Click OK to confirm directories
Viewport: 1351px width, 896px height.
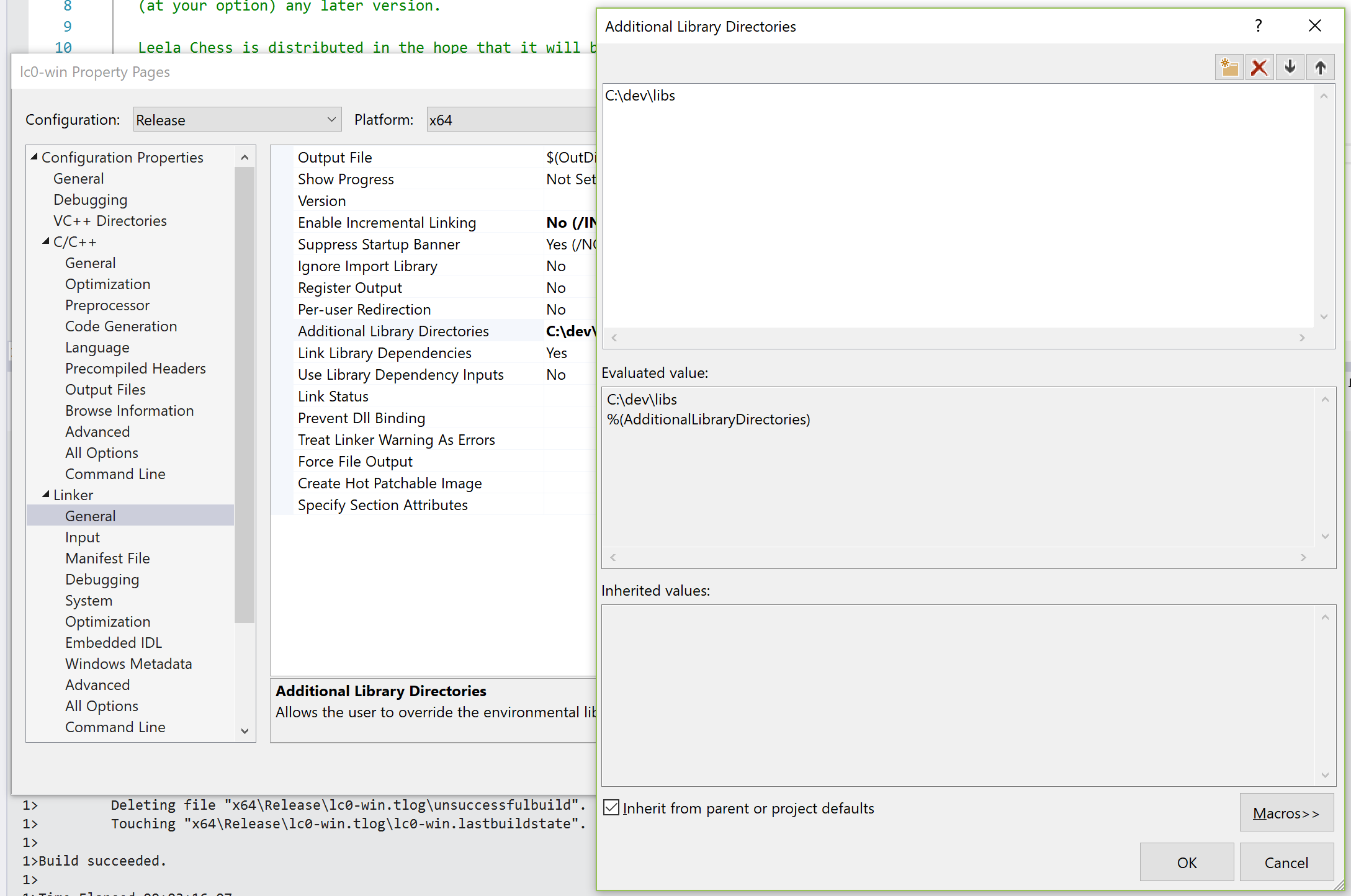(x=1187, y=862)
